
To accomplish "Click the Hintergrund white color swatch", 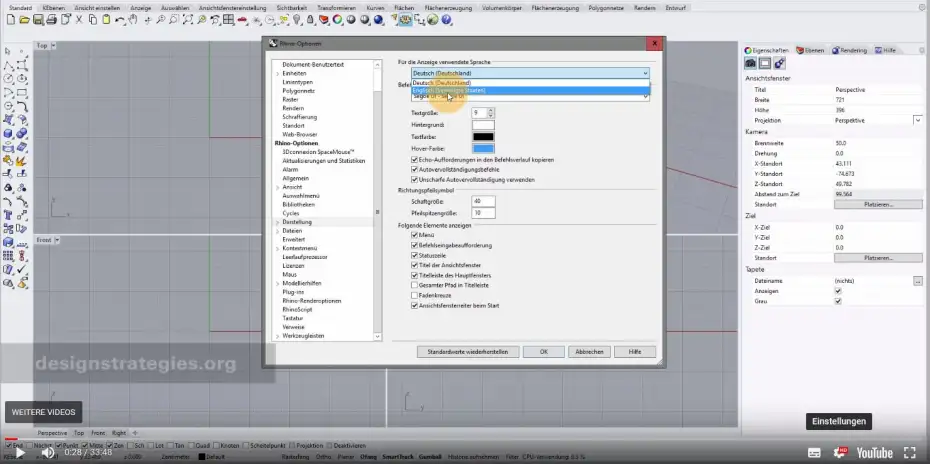I will [483, 125].
